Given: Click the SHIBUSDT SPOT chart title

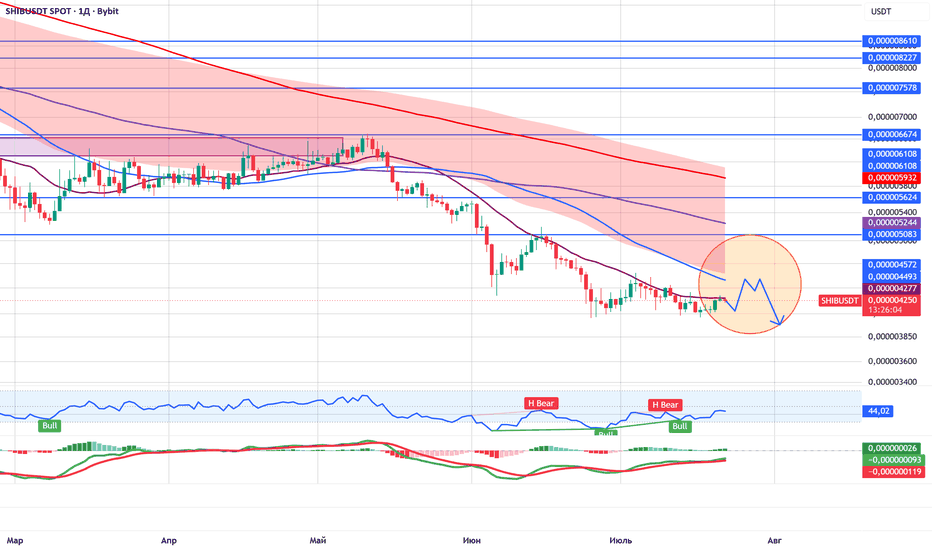Looking at the screenshot, I should tap(62, 11).
